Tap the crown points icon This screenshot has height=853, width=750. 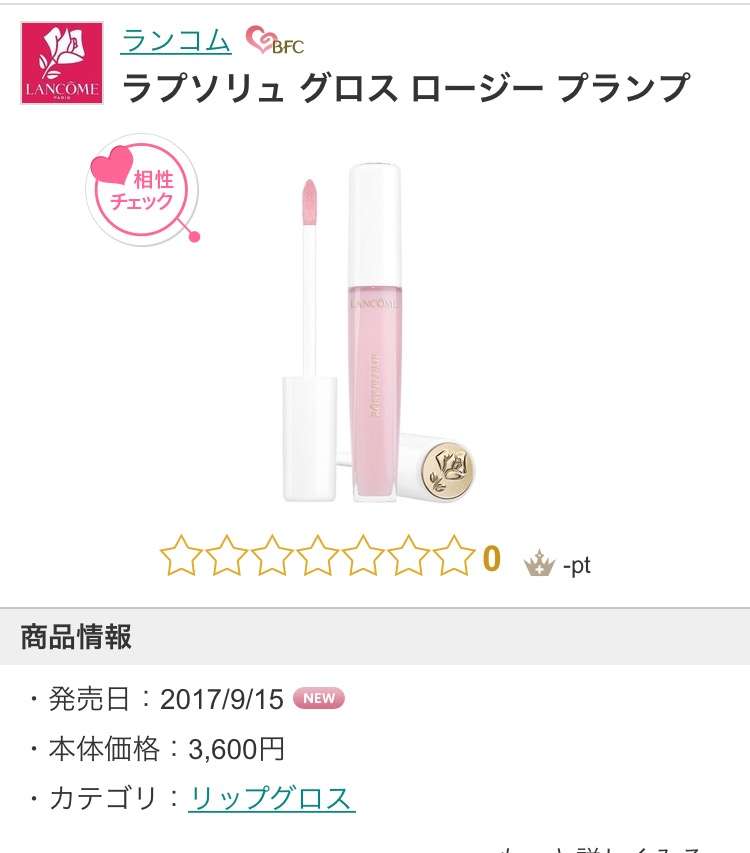click(539, 563)
